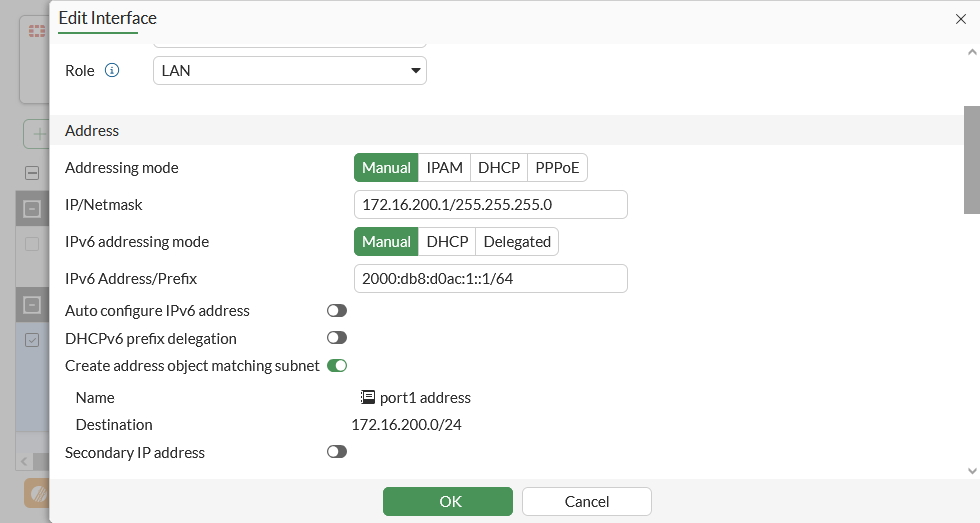Close the Edit Interface dialog
The height and width of the screenshot is (523, 980).
click(x=961, y=19)
